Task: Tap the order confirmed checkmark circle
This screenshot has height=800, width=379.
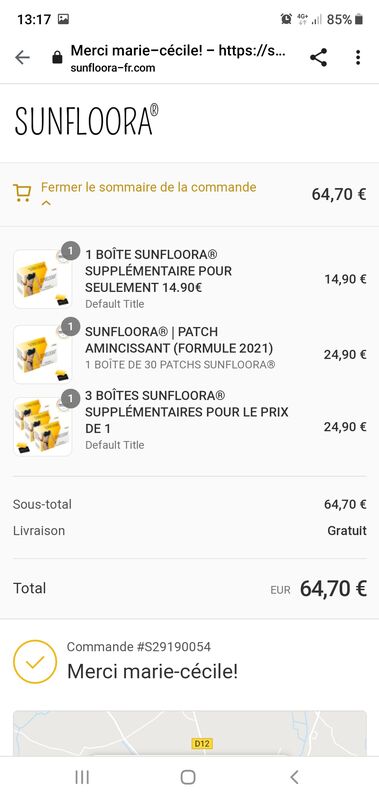Action: (x=35, y=662)
